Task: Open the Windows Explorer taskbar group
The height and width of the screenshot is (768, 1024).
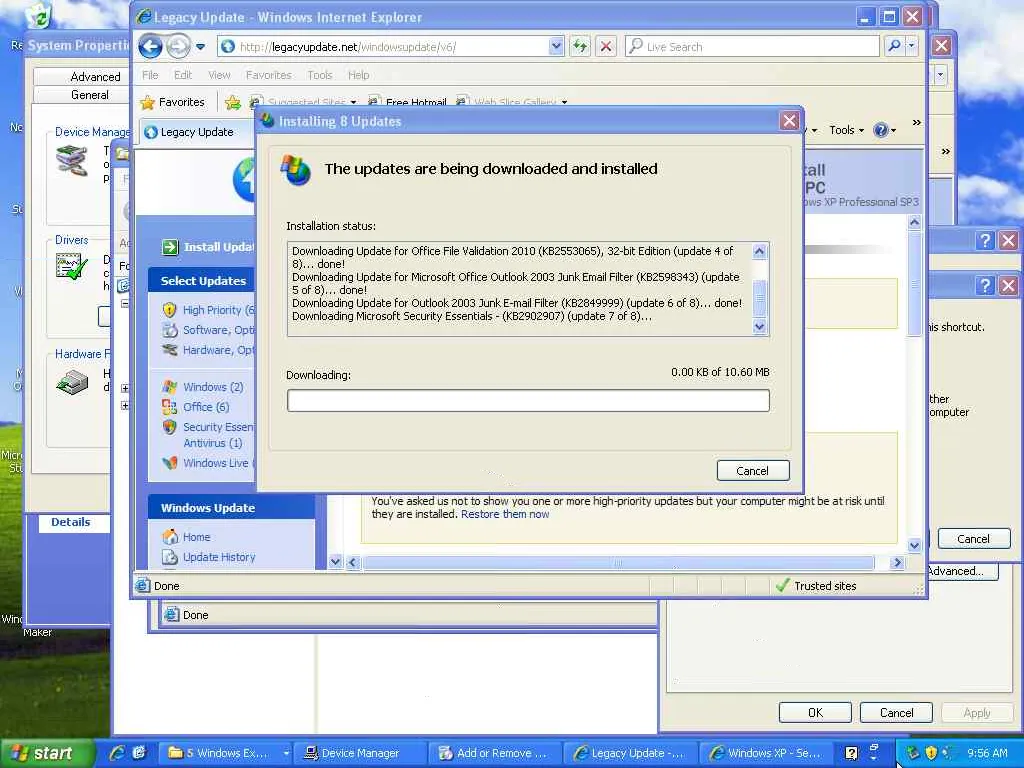Action: click(227, 753)
